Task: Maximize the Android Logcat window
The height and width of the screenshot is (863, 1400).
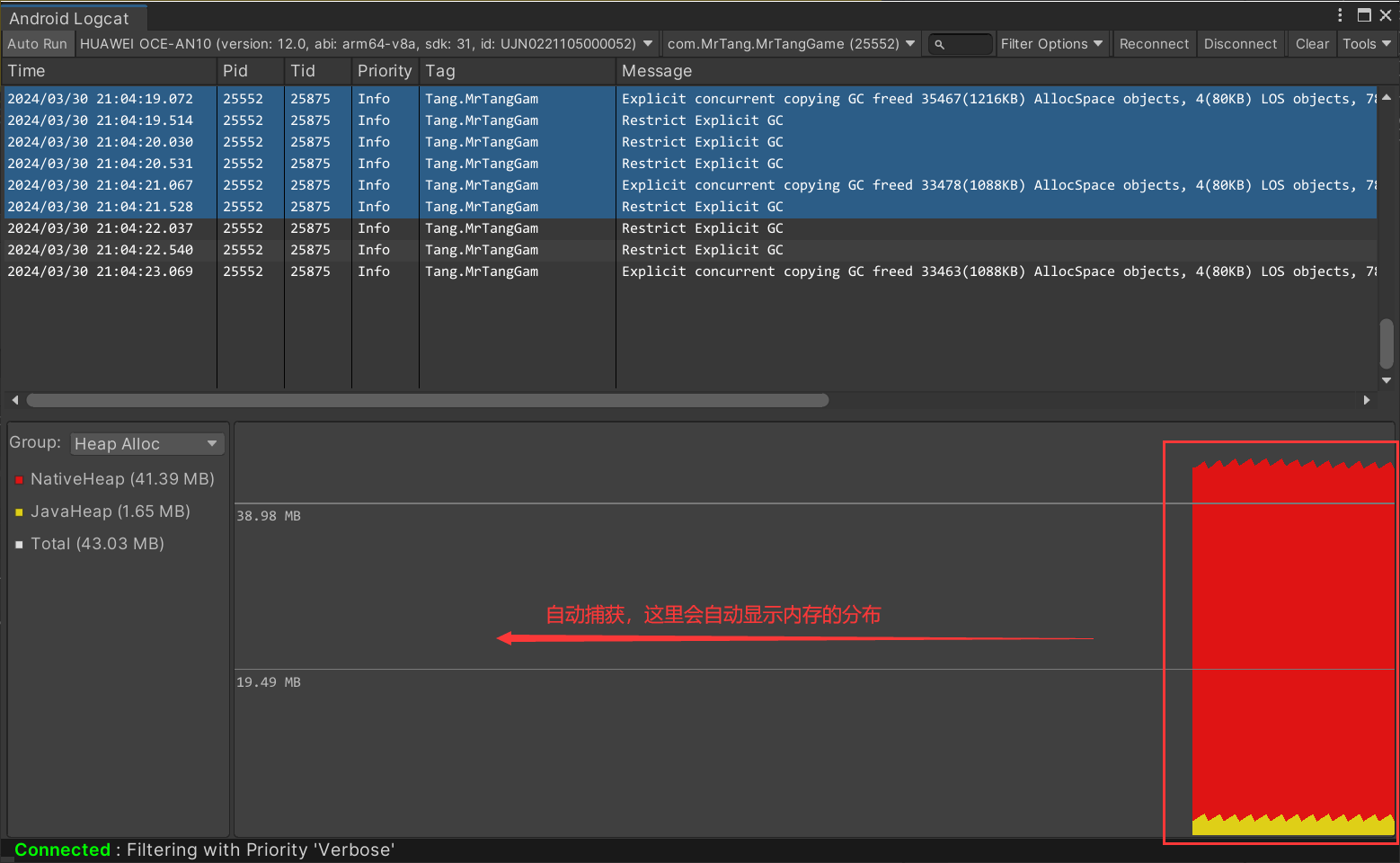Action: pos(1364,15)
